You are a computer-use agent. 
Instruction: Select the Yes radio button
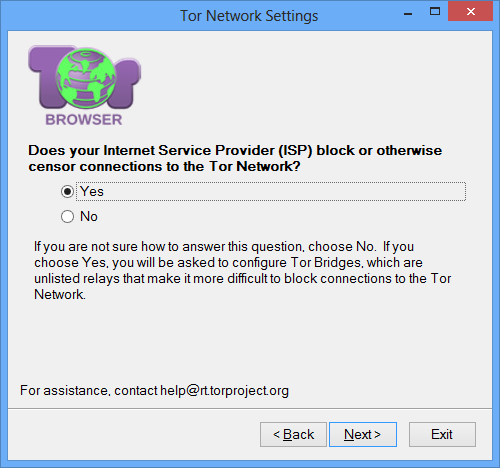pyautogui.click(x=67, y=192)
